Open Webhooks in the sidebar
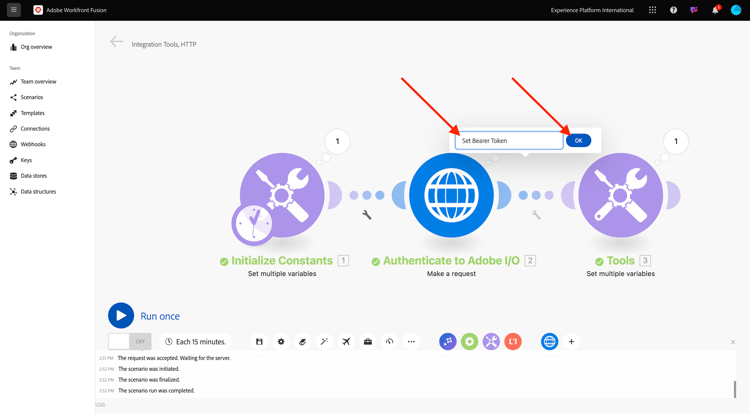The height and width of the screenshot is (414, 750). (28, 144)
